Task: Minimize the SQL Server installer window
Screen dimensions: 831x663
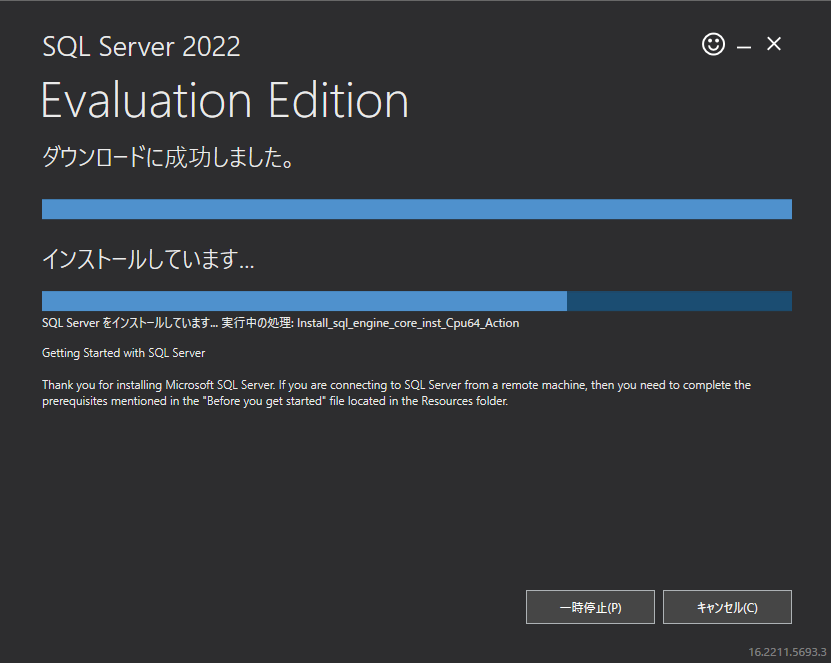Action: 744,47
